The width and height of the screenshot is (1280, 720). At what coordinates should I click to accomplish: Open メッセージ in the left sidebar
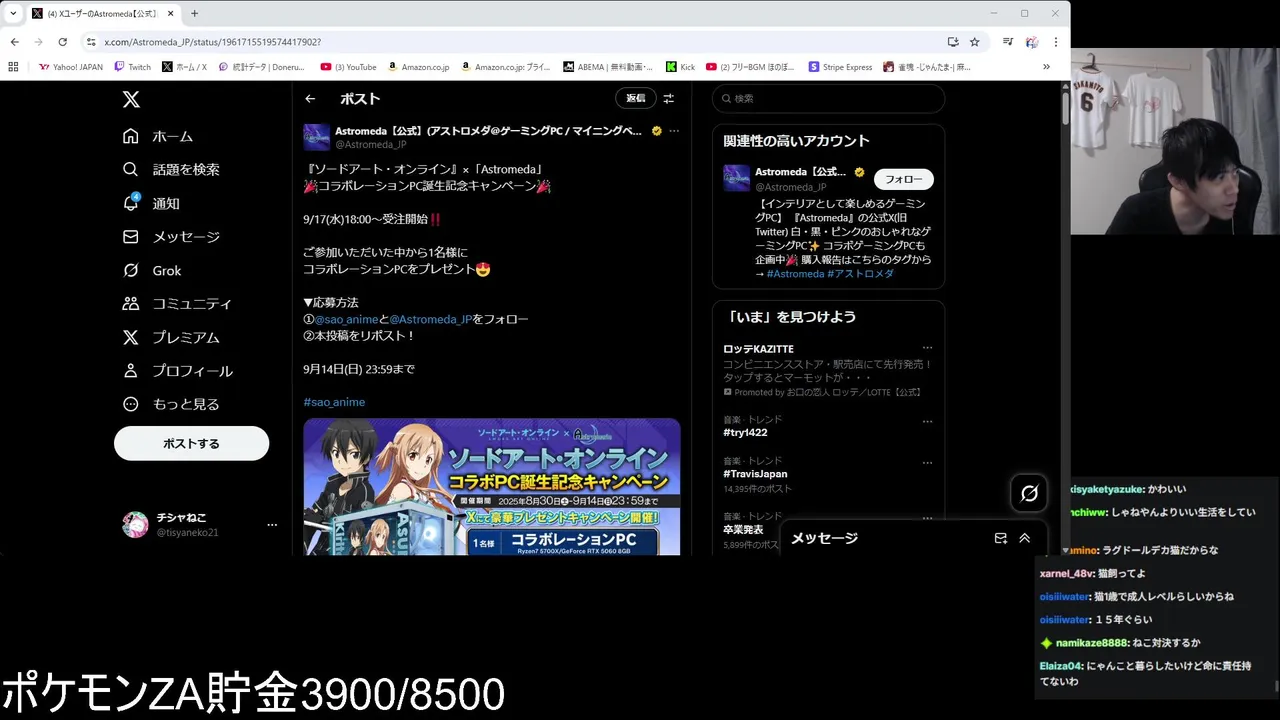click(x=171, y=237)
